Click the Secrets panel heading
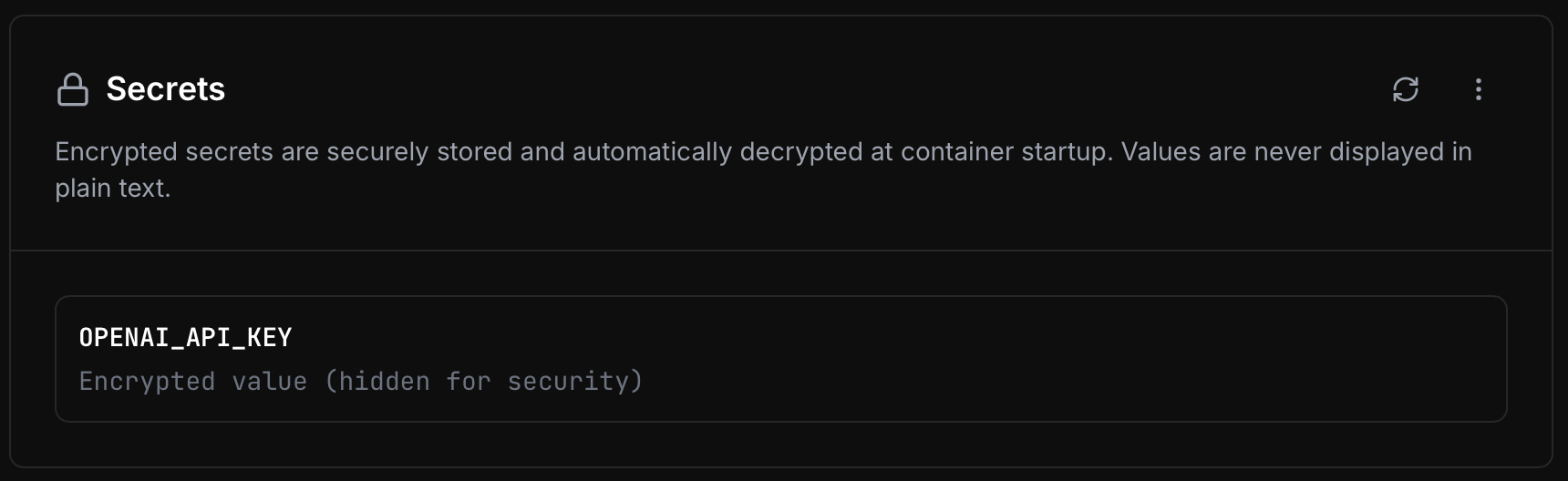The width and height of the screenshot is (1568, 481). pos(165,89)
